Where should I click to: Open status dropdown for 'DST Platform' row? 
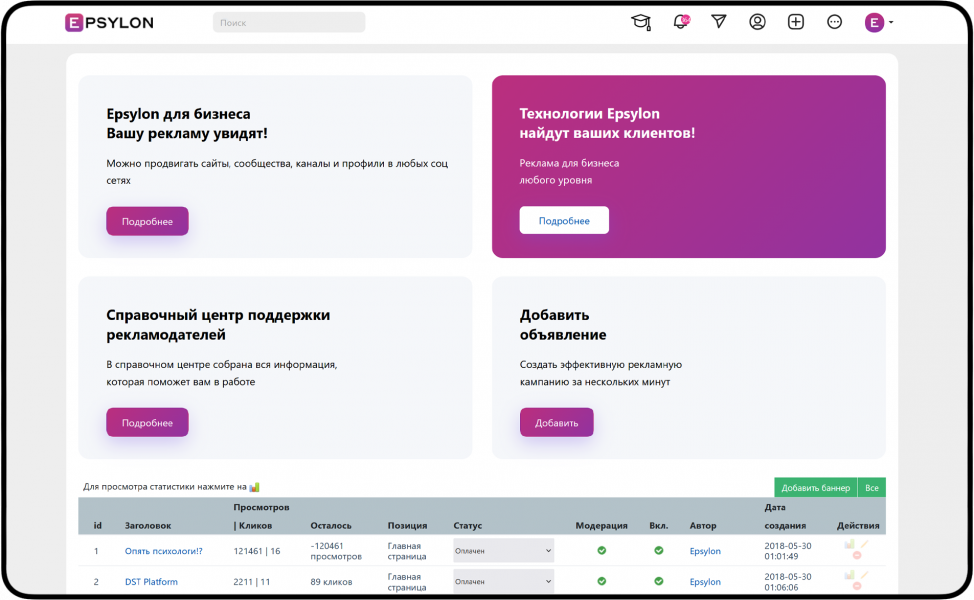pyautogui.click(x=503, y=582)
